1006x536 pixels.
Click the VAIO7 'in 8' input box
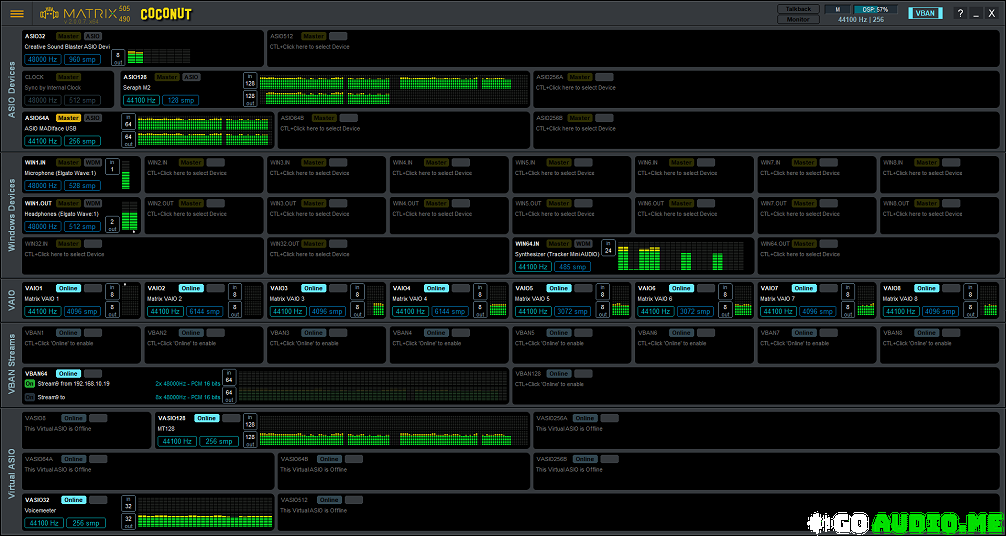(x=848, y=291)
